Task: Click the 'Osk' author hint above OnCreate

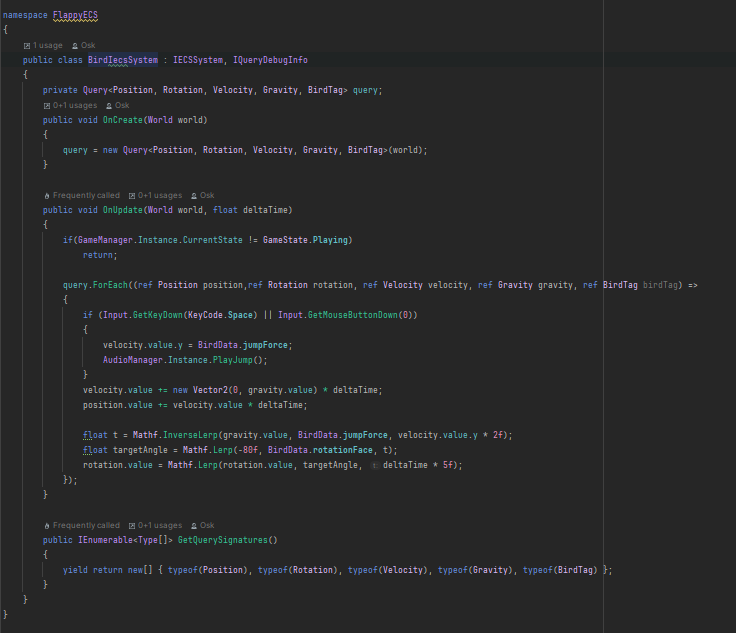Action: [117, 106]
